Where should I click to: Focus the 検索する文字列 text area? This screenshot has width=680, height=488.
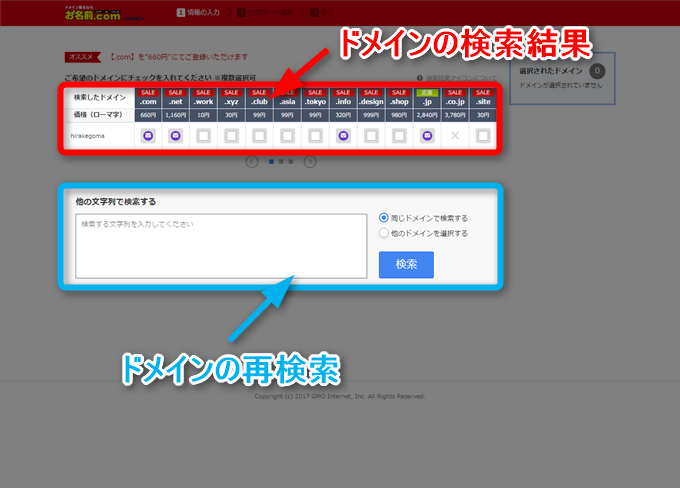[x=221, y=246]
